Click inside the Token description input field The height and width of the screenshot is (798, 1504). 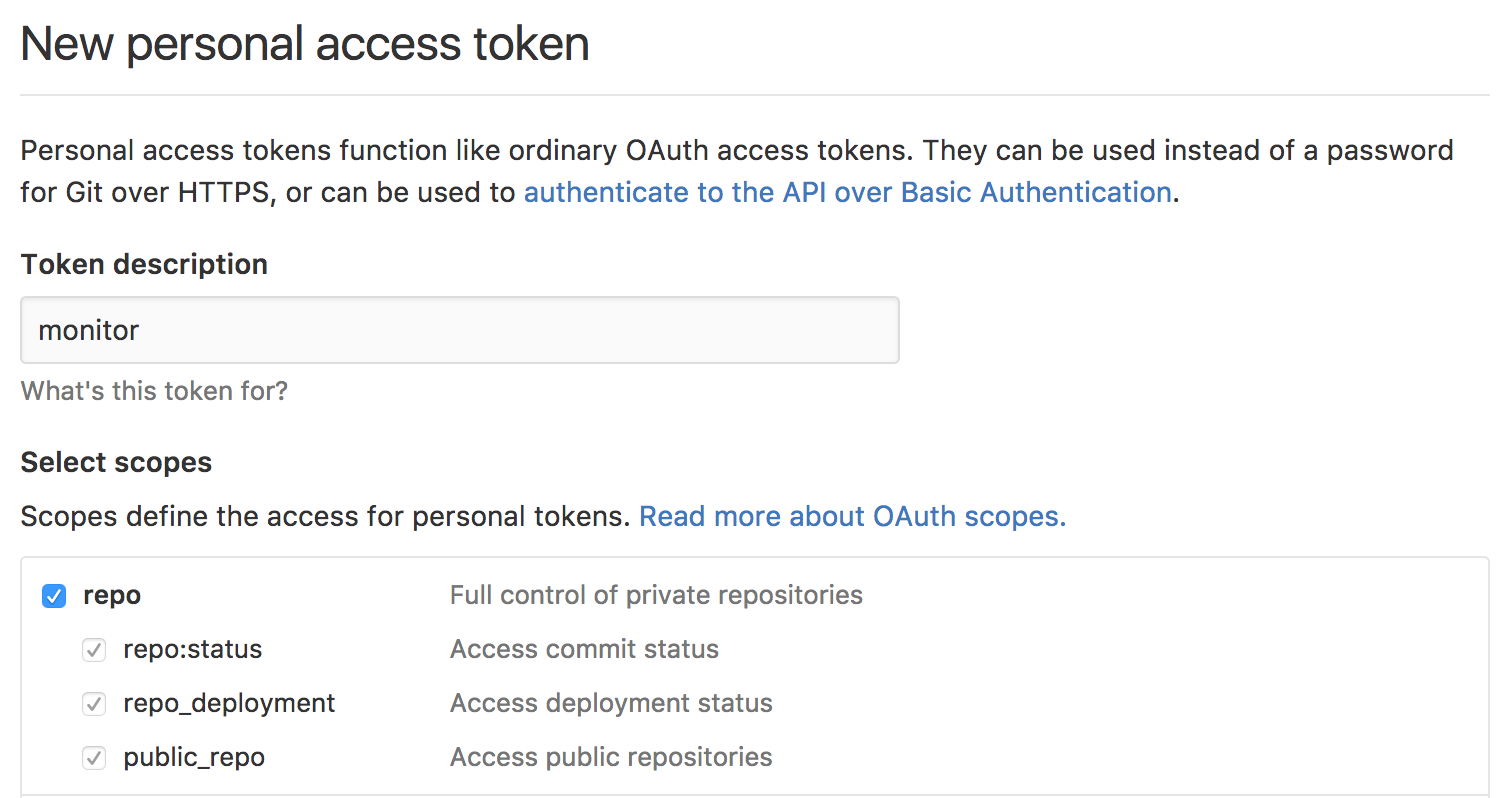coord(460,330)
